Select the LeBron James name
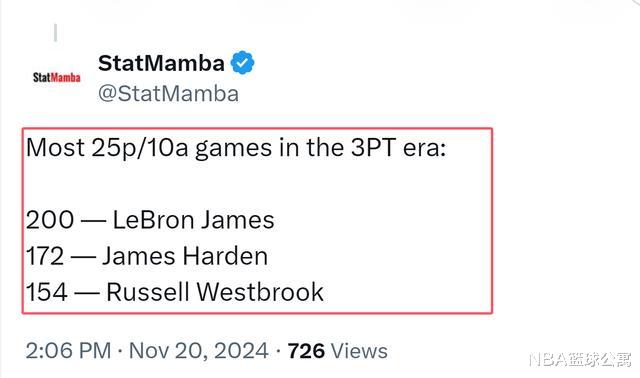The image size is (640, 378). (x=193, y=220)
